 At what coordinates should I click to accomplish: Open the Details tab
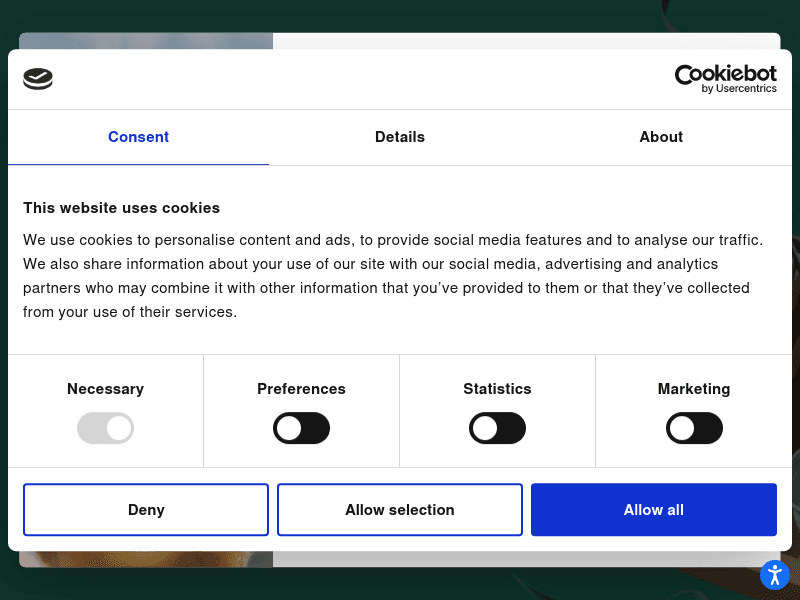point(400,137)
